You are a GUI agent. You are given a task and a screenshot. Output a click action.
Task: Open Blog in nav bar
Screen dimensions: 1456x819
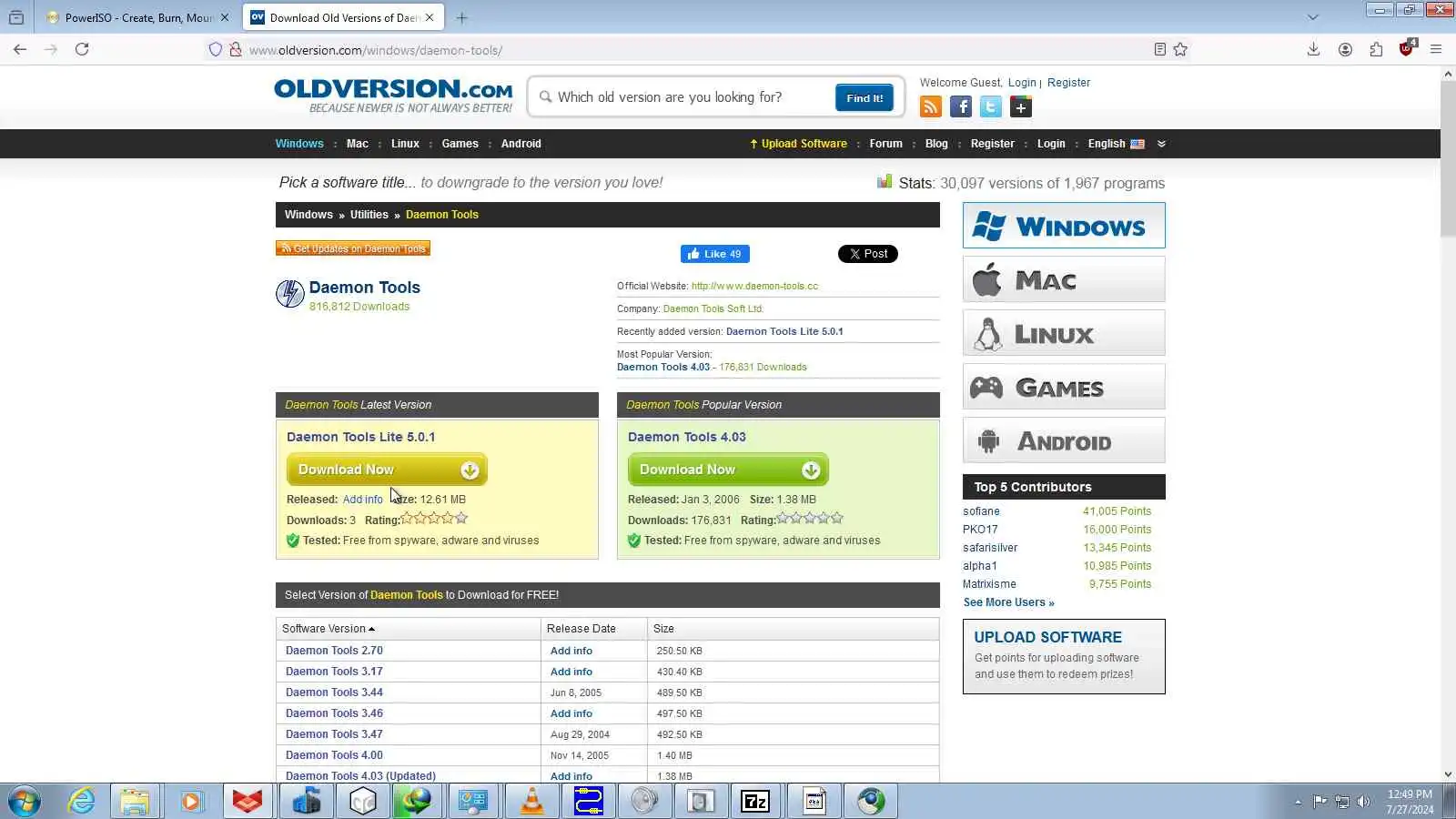[936, 144]
